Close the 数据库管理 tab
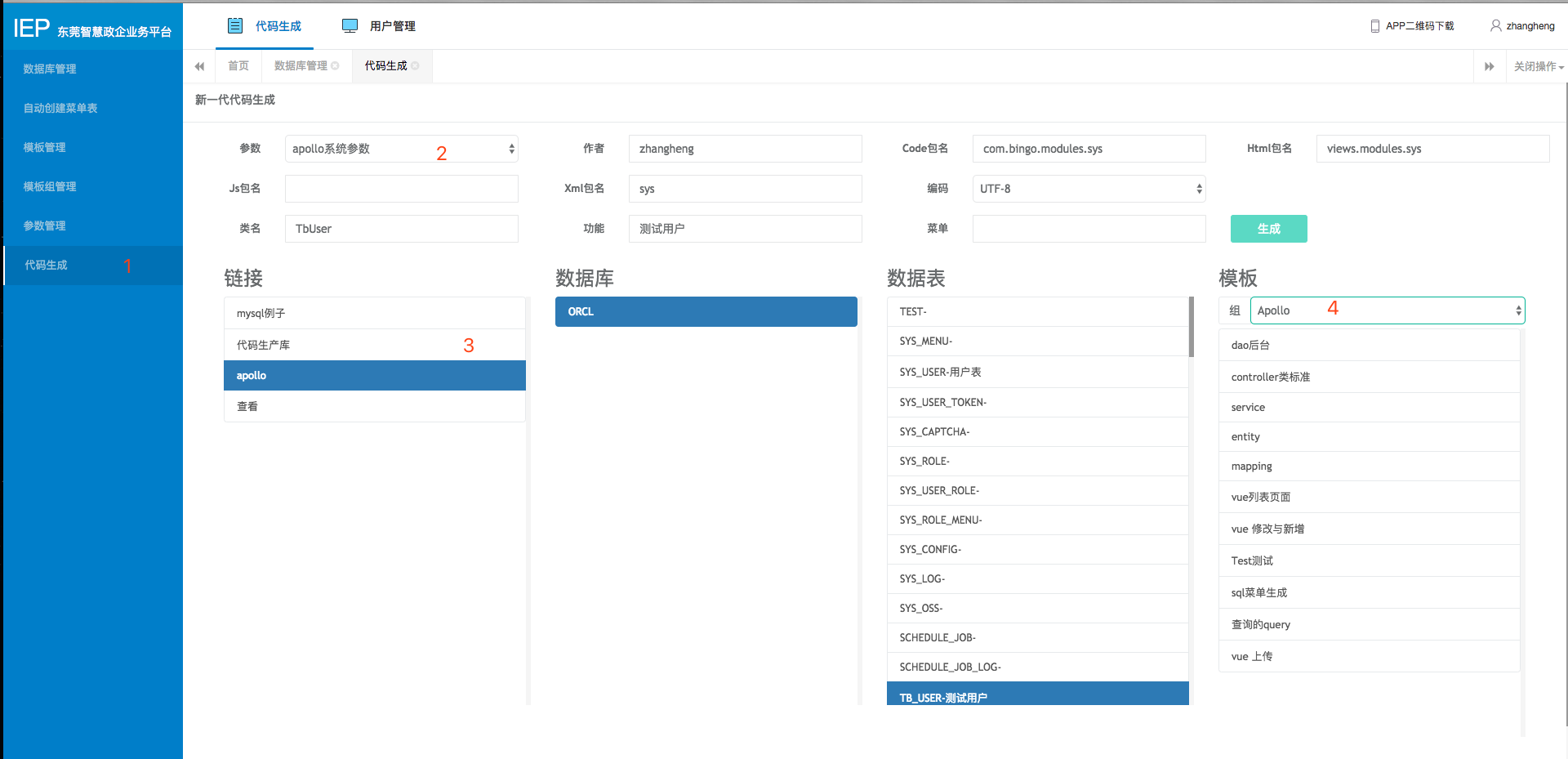 coord(335,66)
